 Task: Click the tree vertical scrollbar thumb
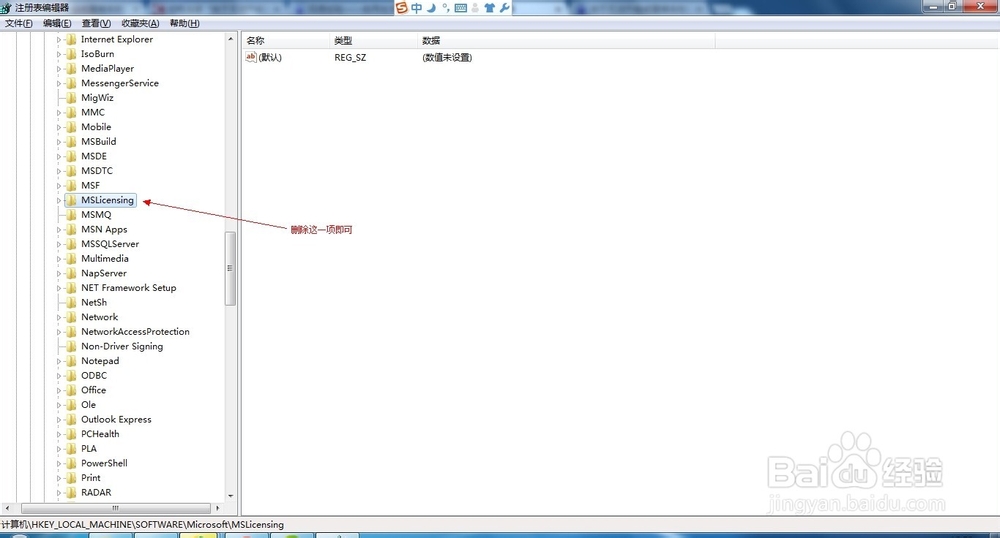(x=230, y=268)
